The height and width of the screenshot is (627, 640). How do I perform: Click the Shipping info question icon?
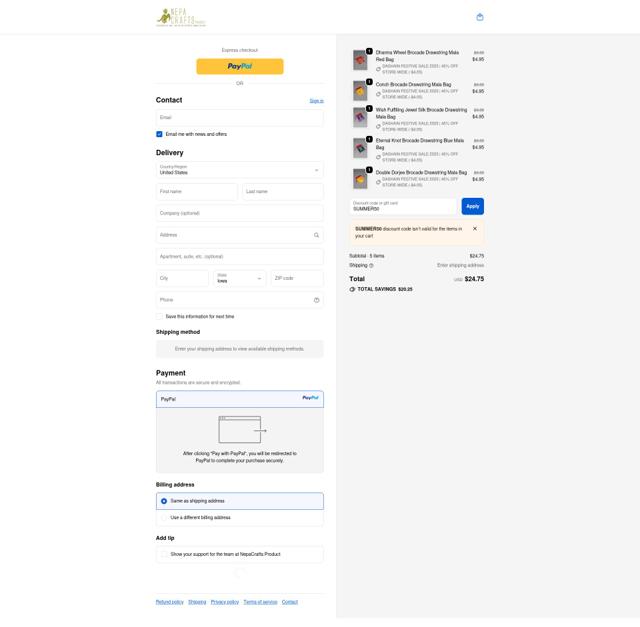point(371,266)
